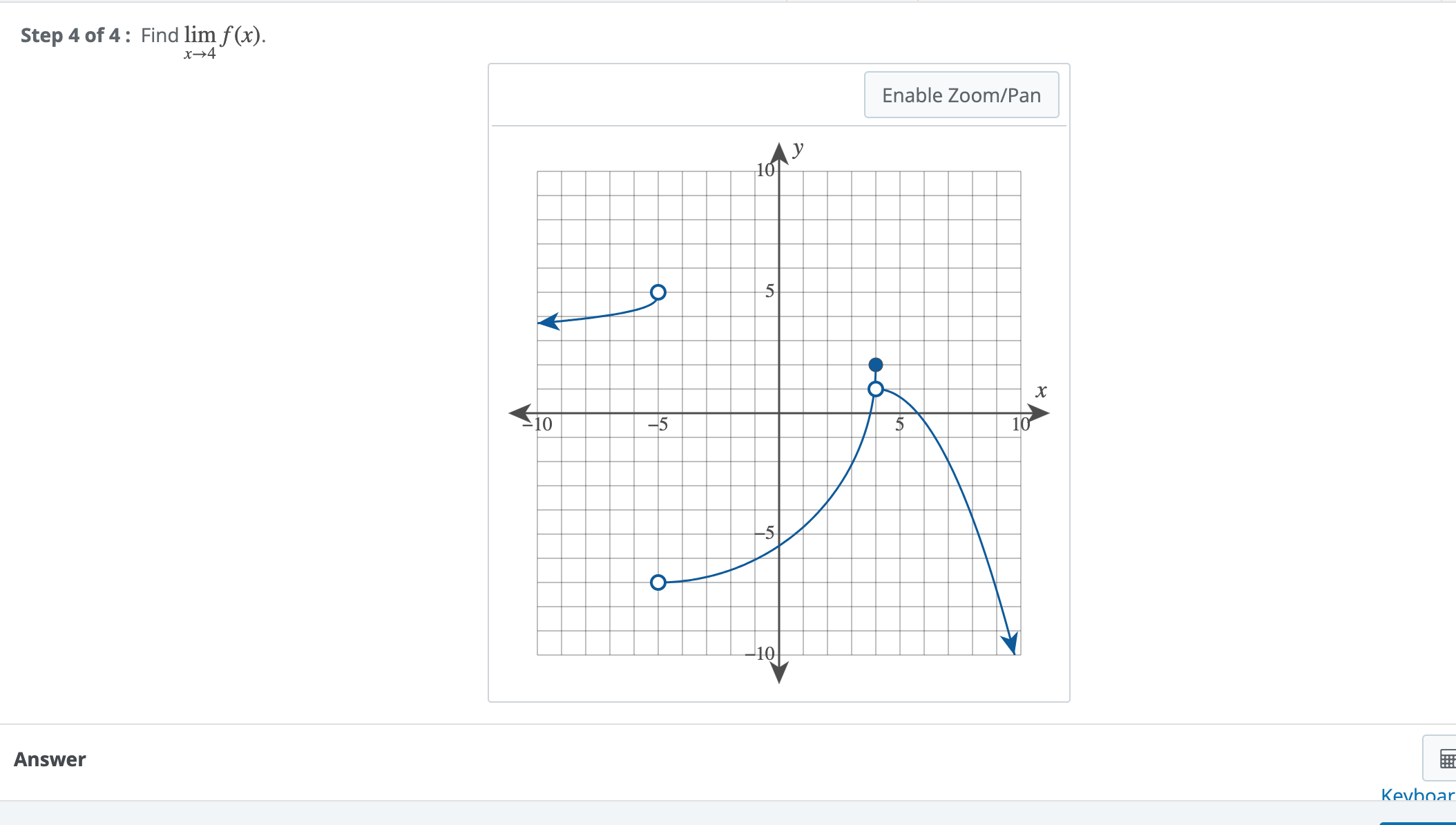Click the right arrowhead of the x-axis

pos(1040,413)
